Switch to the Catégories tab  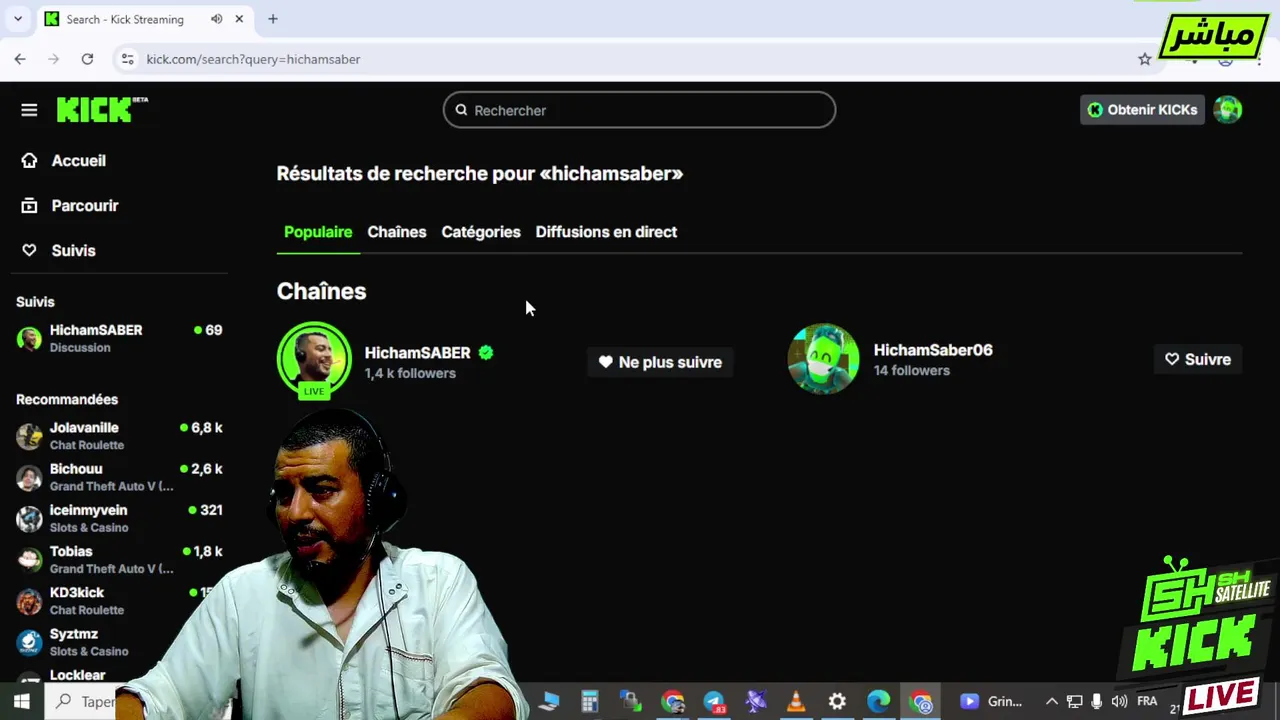tap(481, 232)
